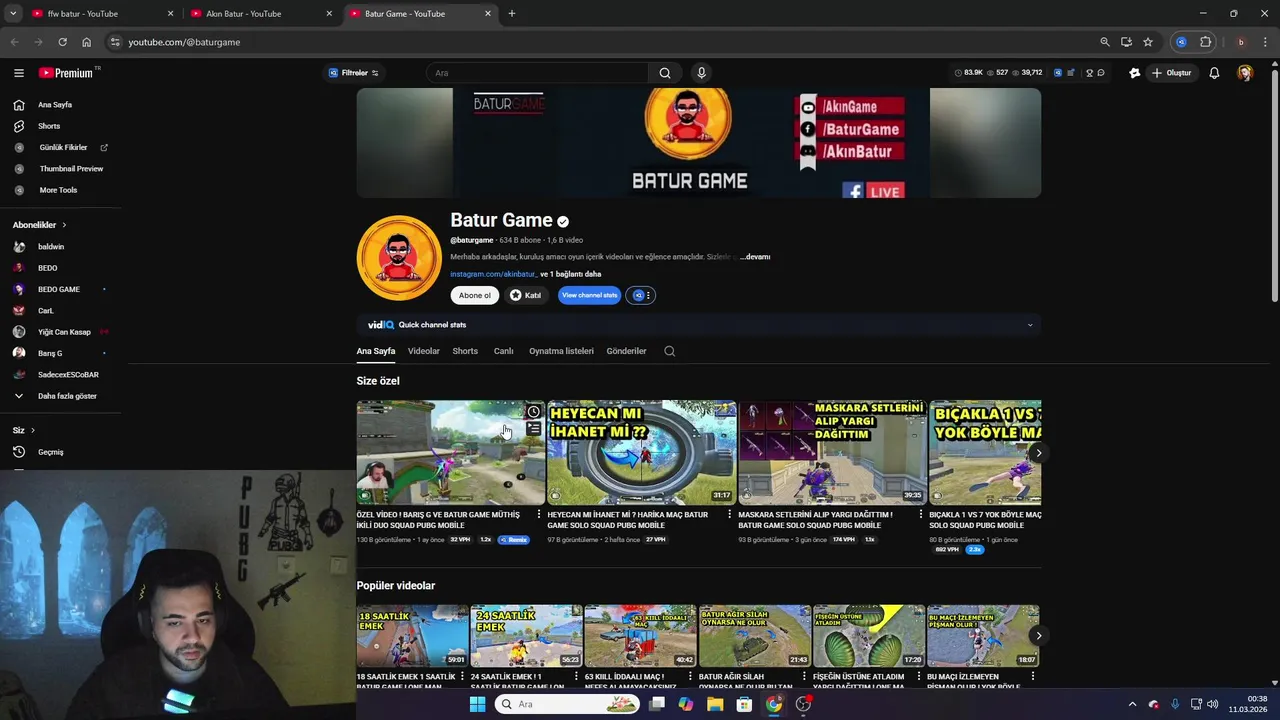This screenshot has height=720, width=1280.
Task: Open the instagram.com/akinbatur_ link
Action: pyautogui.click(x=494, y=274)
